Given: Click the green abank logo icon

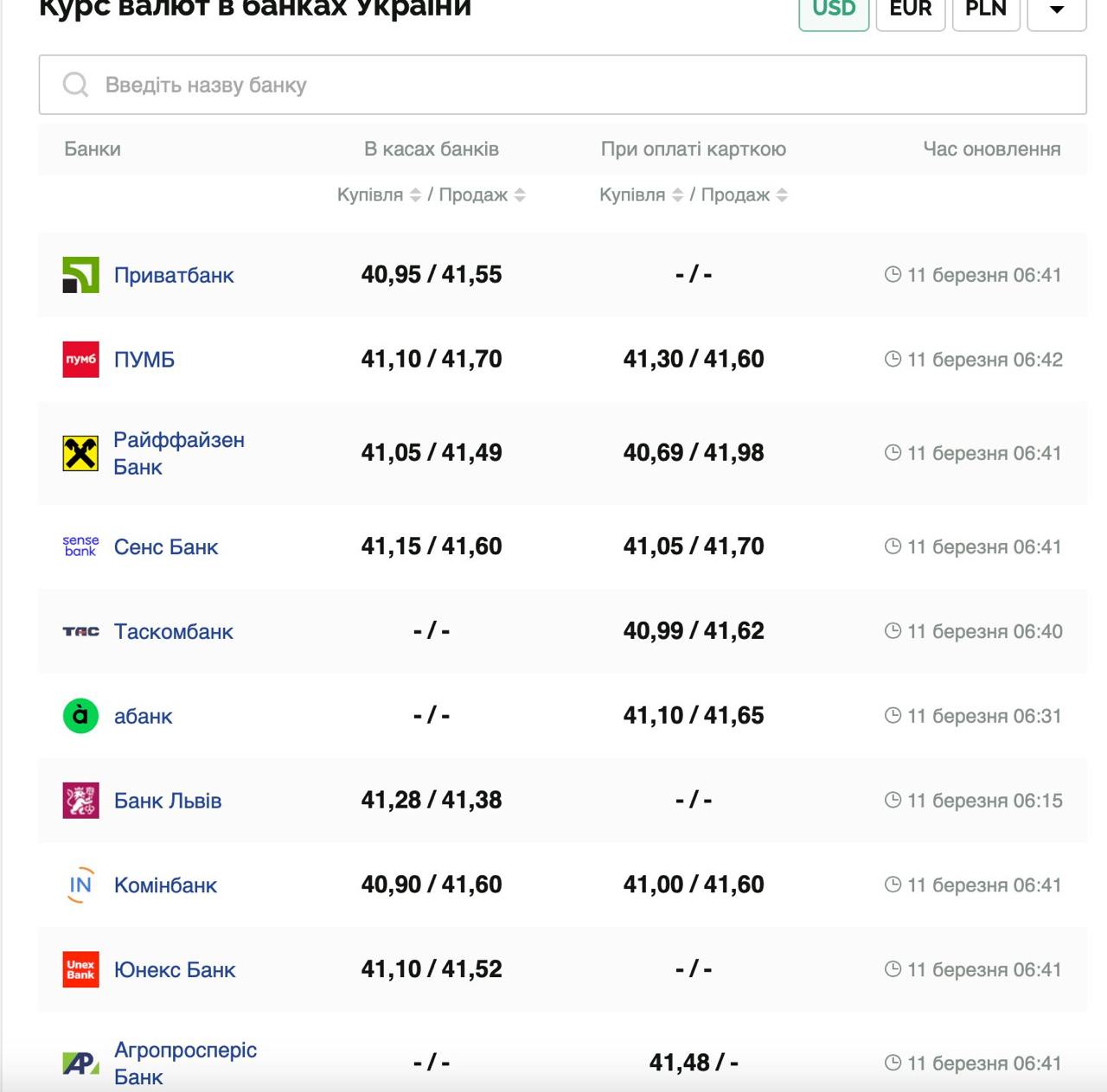Looking at the screenshot, I should point(80,716).
